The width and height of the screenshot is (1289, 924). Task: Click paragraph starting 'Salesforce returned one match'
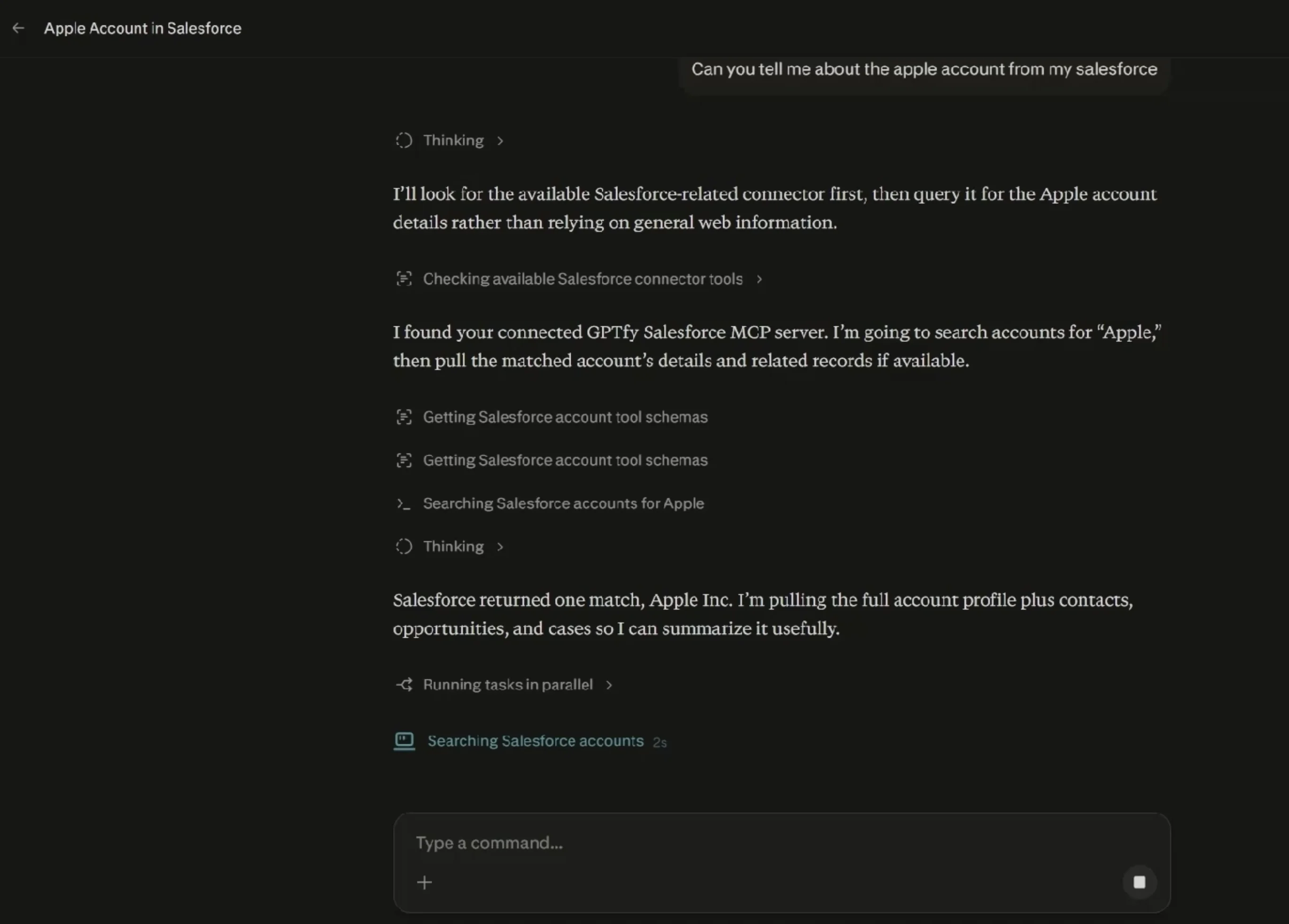click(763, 614)
